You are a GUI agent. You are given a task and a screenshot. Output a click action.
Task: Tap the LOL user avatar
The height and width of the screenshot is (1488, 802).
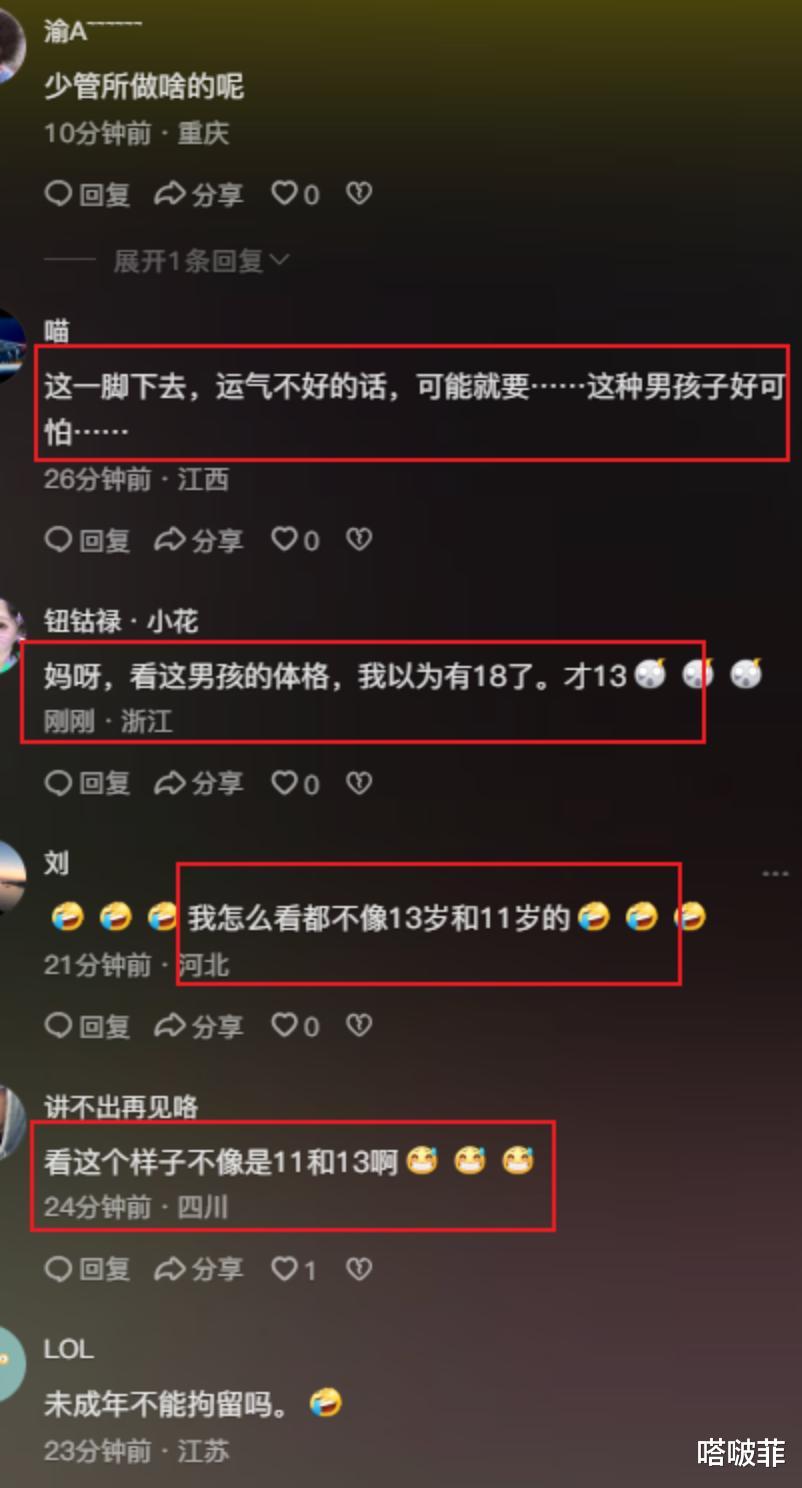coord(10,1364)
